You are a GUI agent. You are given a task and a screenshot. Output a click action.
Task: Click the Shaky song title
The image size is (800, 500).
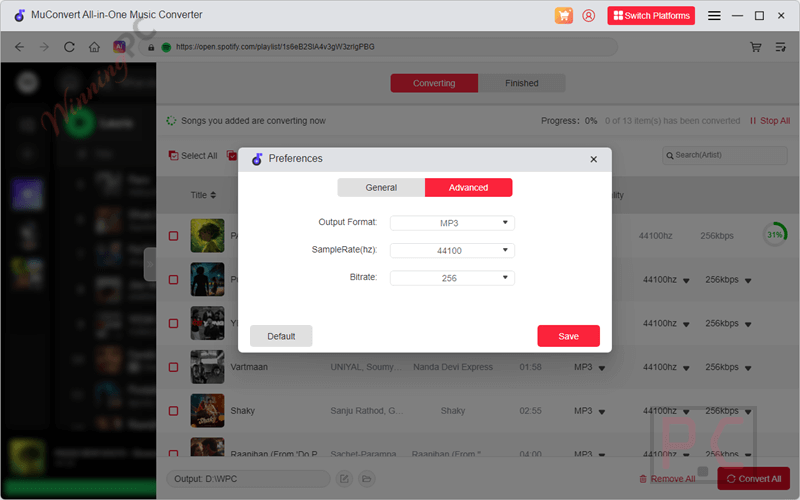242,411
